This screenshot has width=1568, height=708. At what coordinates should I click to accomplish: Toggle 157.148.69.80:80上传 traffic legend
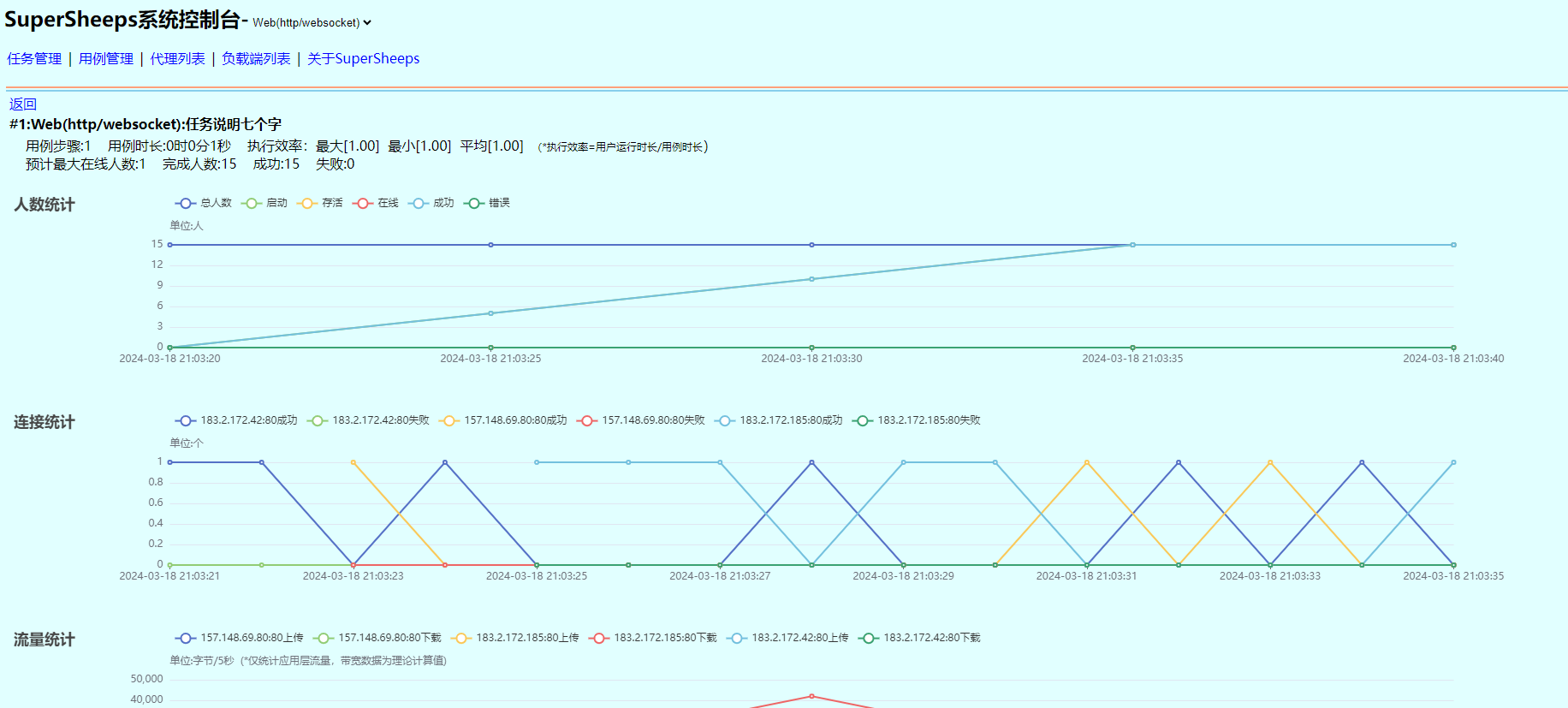240,638
